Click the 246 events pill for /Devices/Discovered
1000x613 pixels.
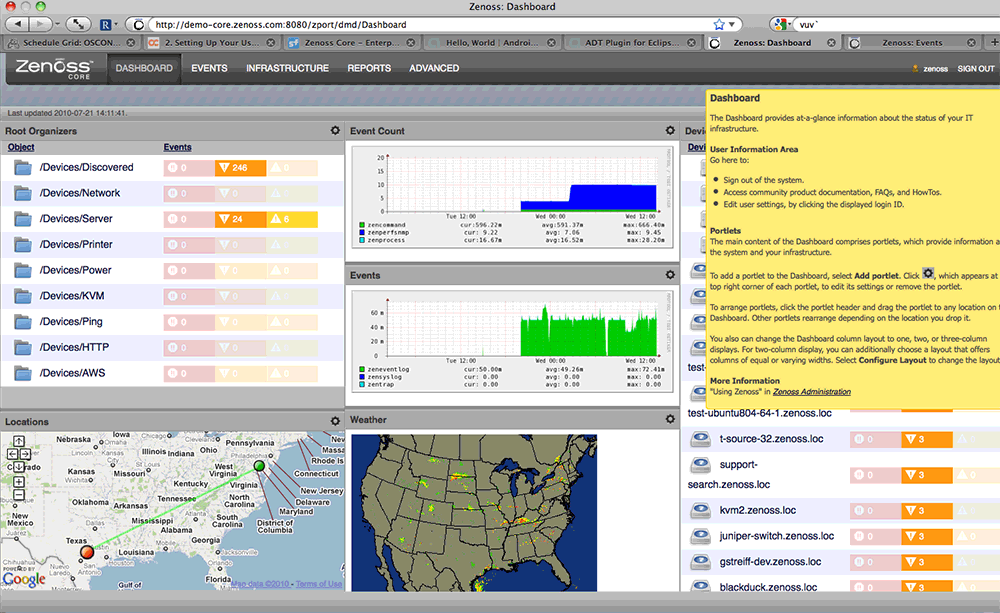click(x=240, y=168)
